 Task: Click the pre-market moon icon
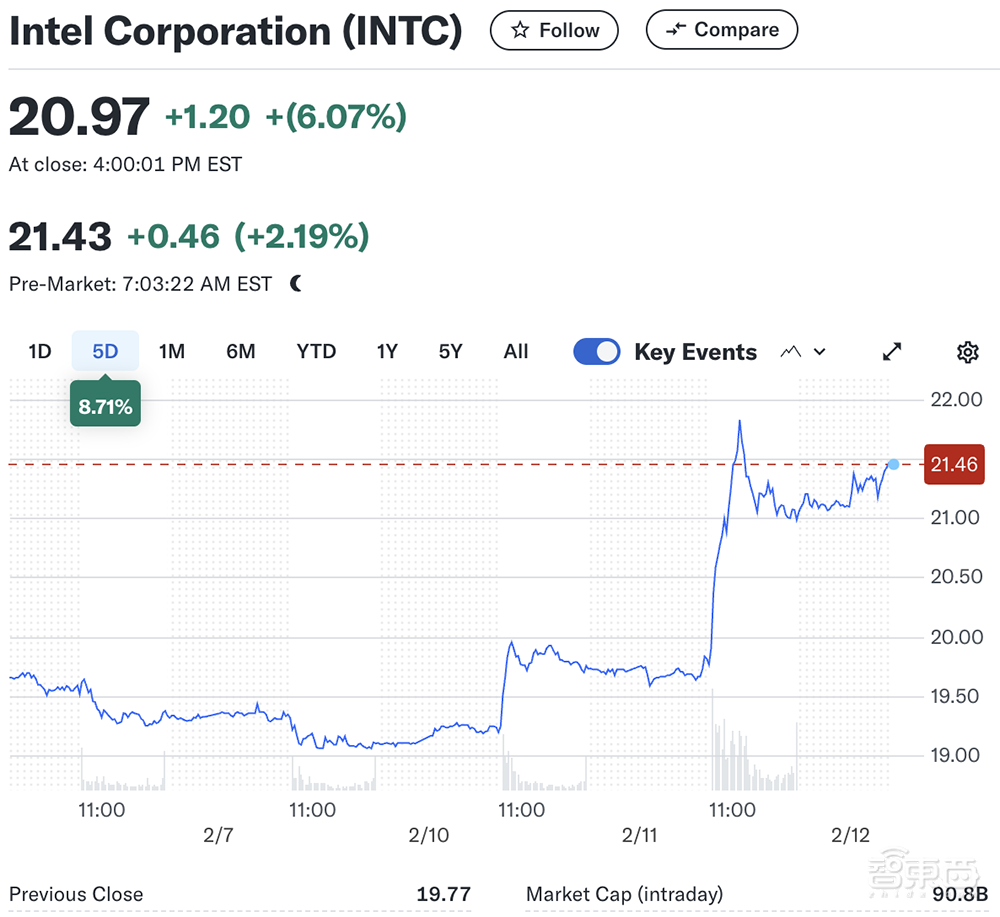coord(296,284)
